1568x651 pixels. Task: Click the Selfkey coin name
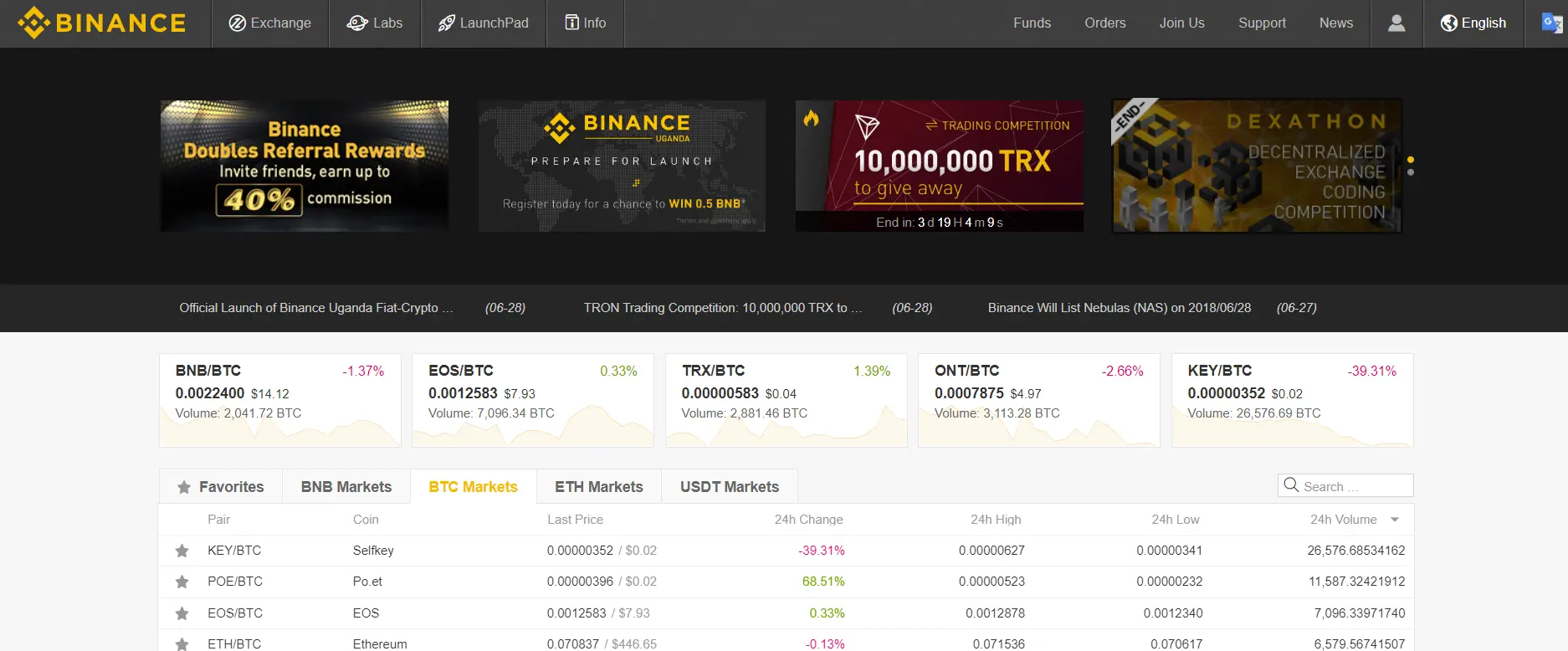[x=373, y=551]
